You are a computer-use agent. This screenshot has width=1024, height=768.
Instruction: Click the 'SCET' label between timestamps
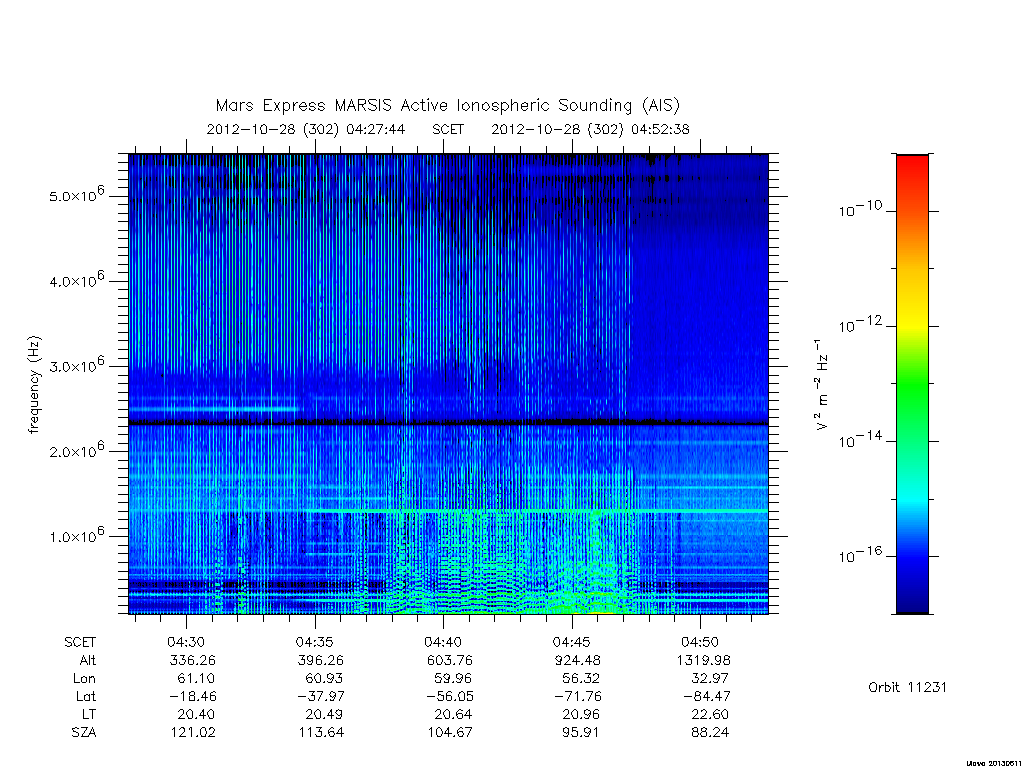448,129
